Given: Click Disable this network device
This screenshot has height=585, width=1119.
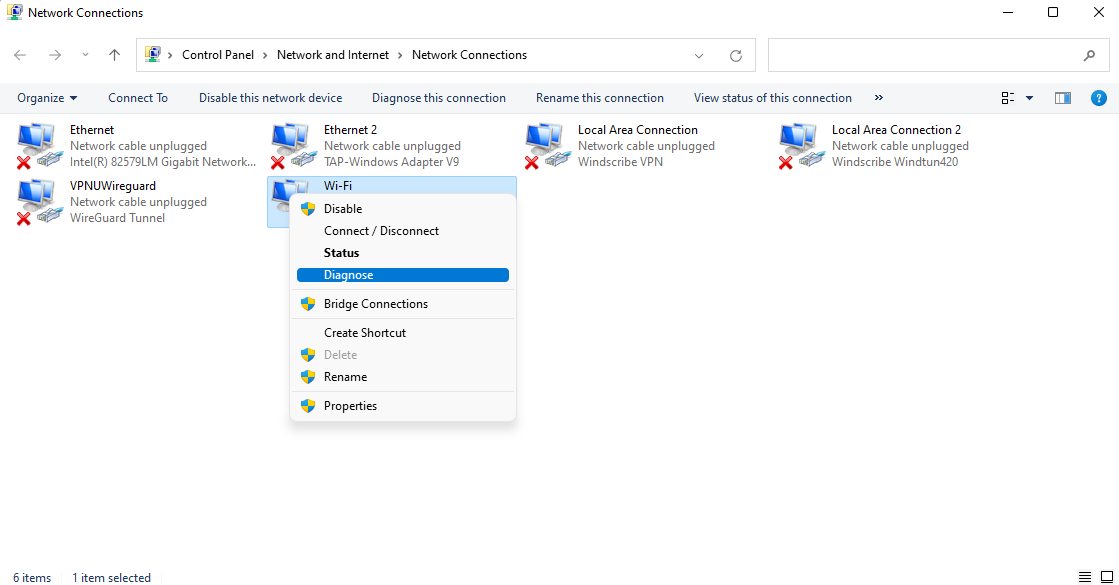Looking at the screenshot, I should tap(270, 98).
